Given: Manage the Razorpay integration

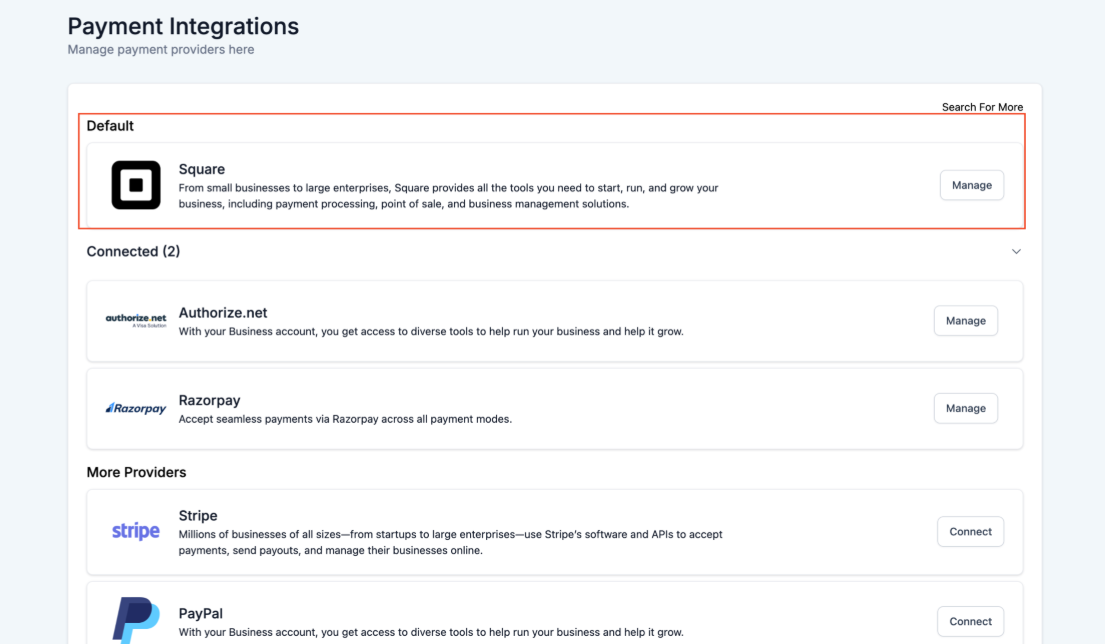Looking at the screenshot, I should pyautogui.click(x=965, y=408).
